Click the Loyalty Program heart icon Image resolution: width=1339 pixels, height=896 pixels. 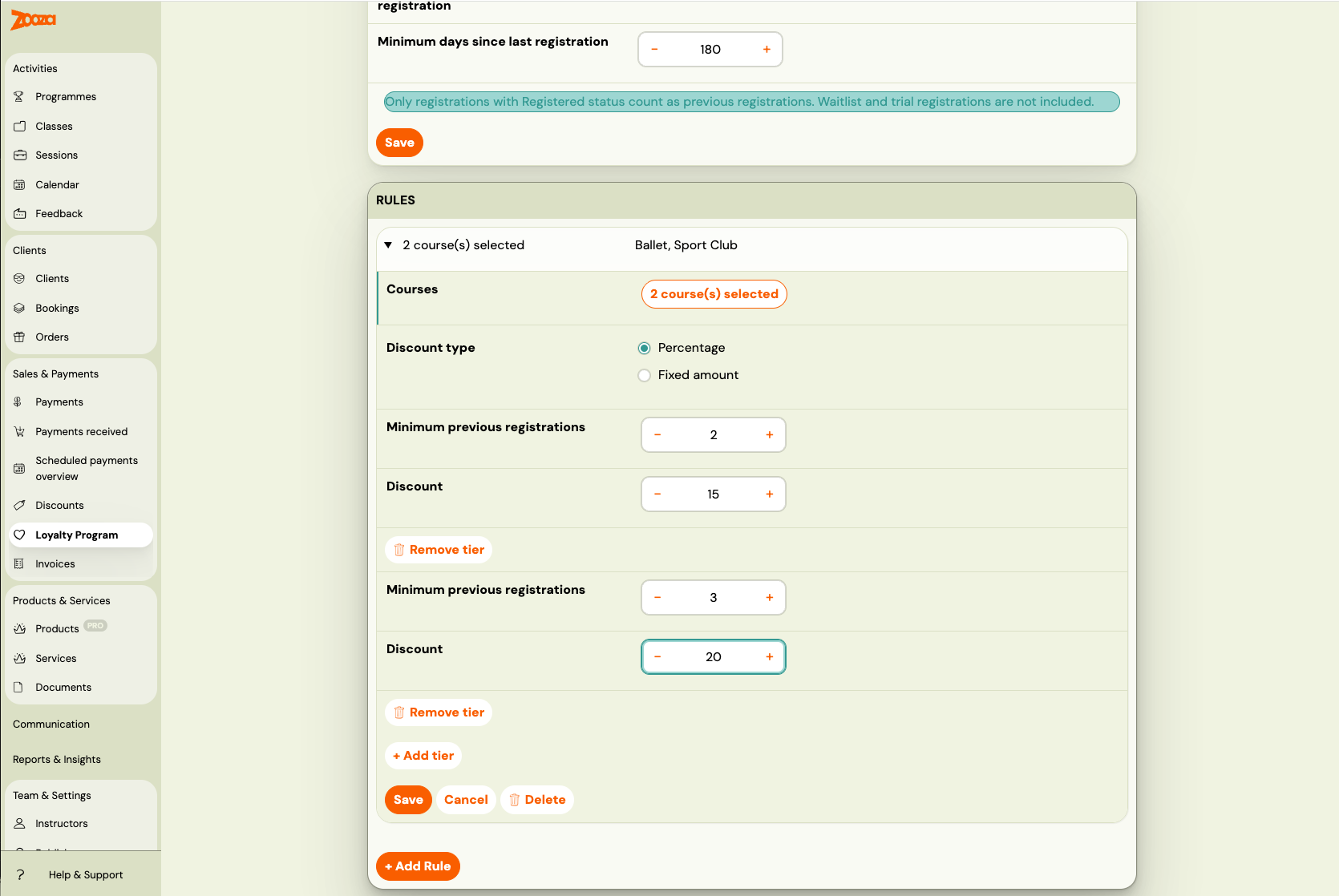pos(20,535)
